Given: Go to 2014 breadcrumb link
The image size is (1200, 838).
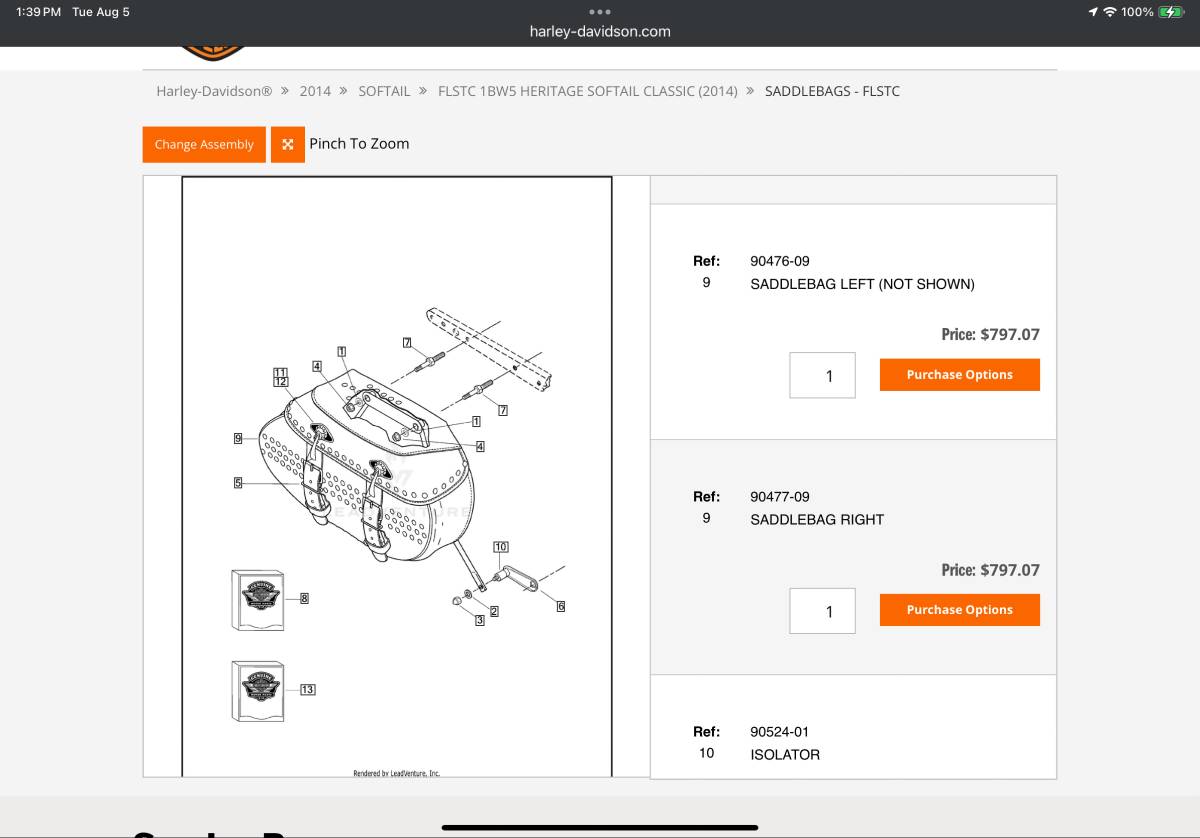Looking at the screenshot, I should click(315, 91).
